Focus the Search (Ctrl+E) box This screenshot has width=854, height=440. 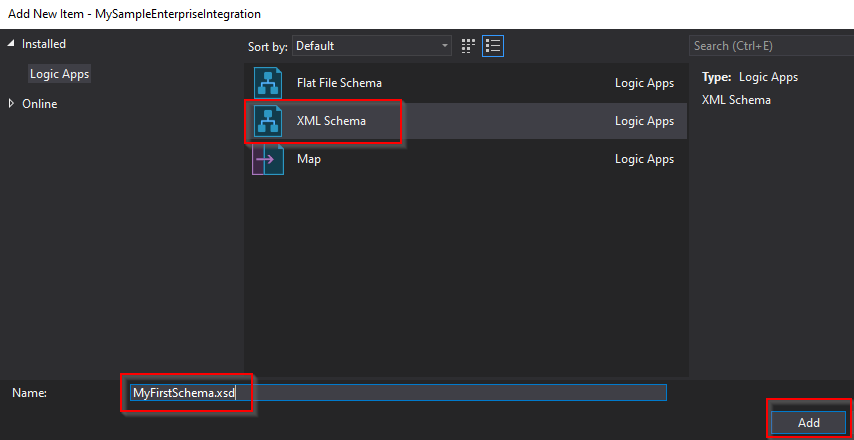click(770, 46)
